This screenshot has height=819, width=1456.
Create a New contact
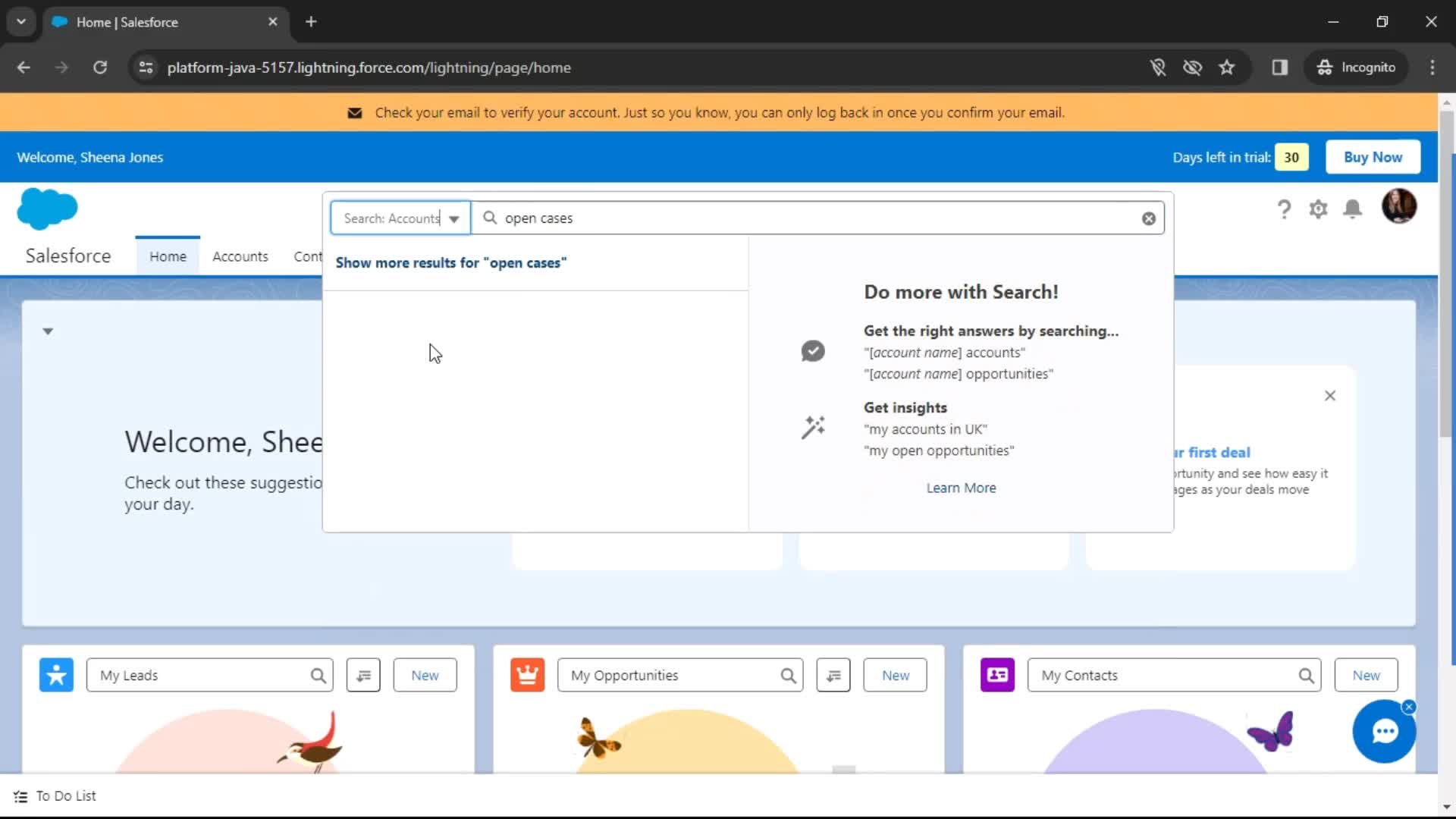pyautogui.click(x=1366, y=675)
